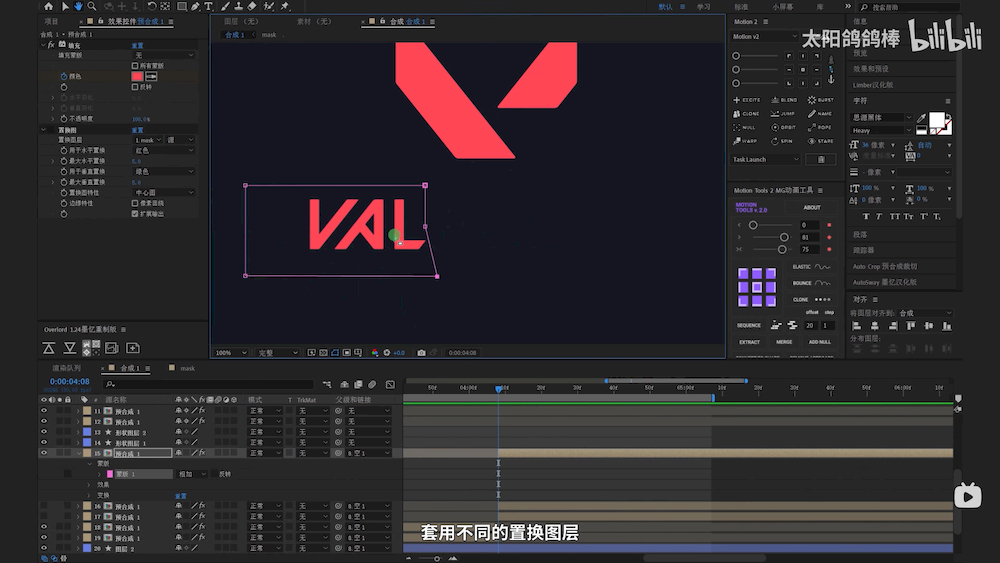Toggle the motion blur enable icon in timeline
The image size is (1000, 563).
(x=372, y=384)
